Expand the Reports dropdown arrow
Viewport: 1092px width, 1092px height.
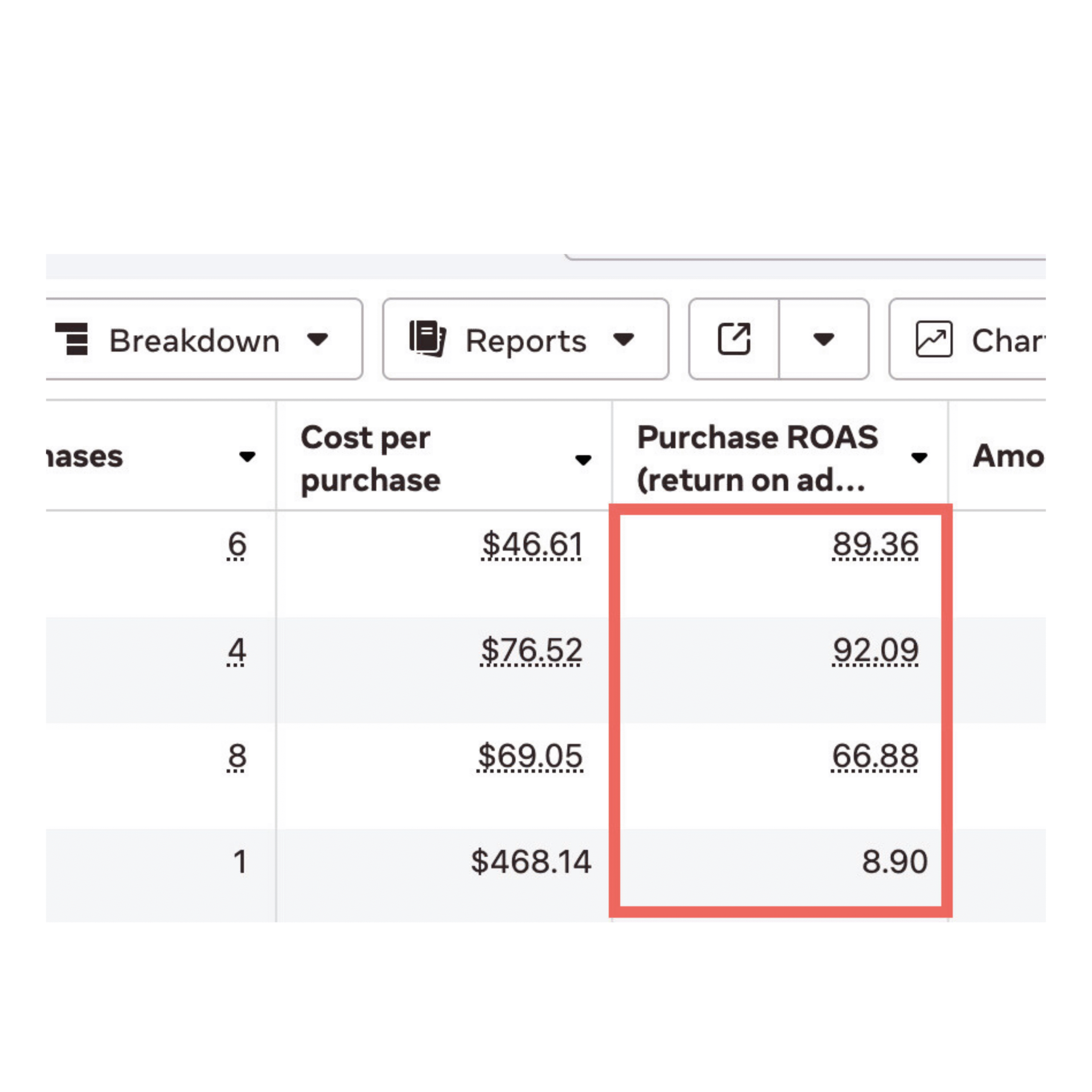coord(624,339)
